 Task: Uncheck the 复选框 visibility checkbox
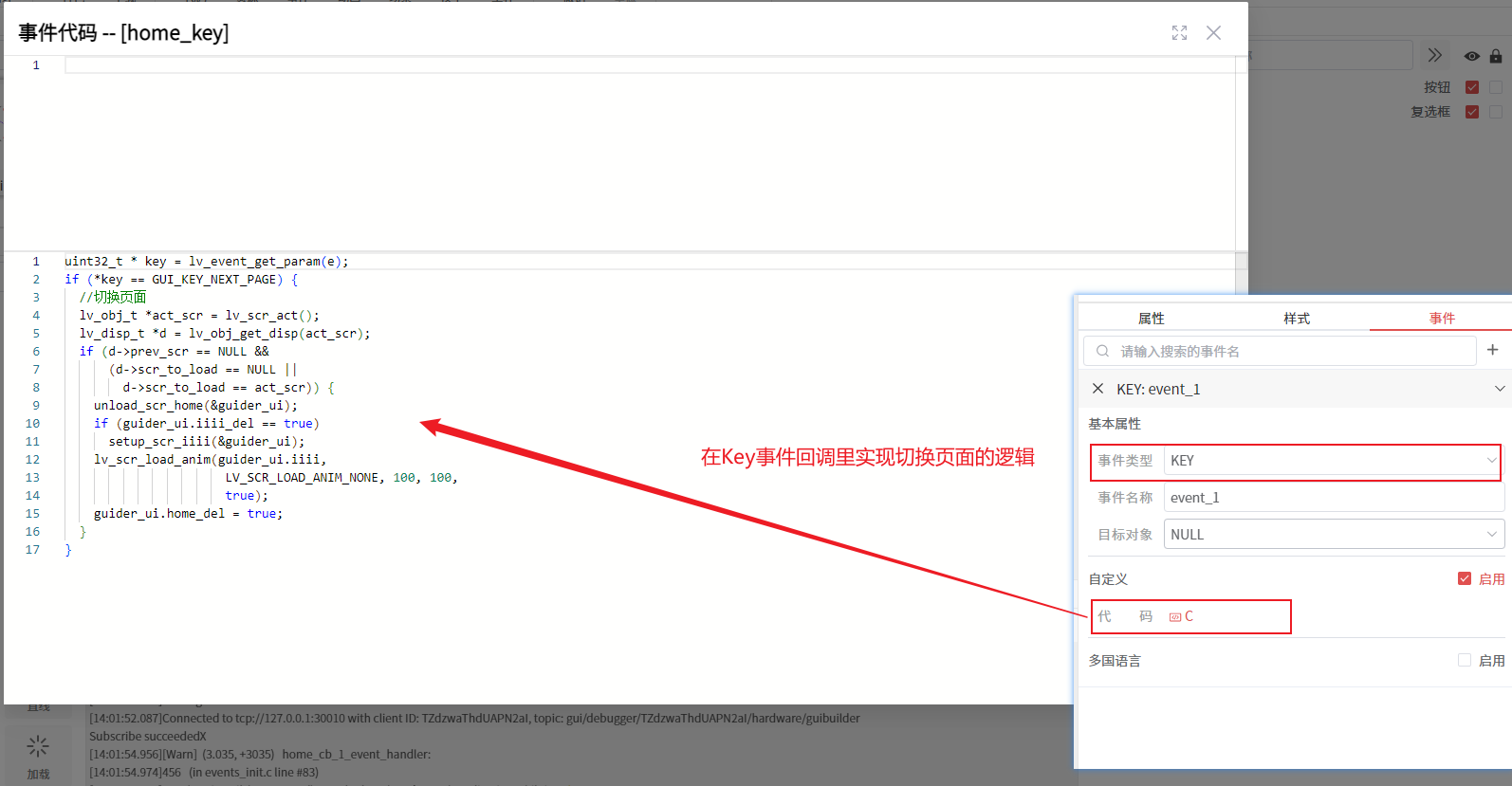[x=1472, y=112]
